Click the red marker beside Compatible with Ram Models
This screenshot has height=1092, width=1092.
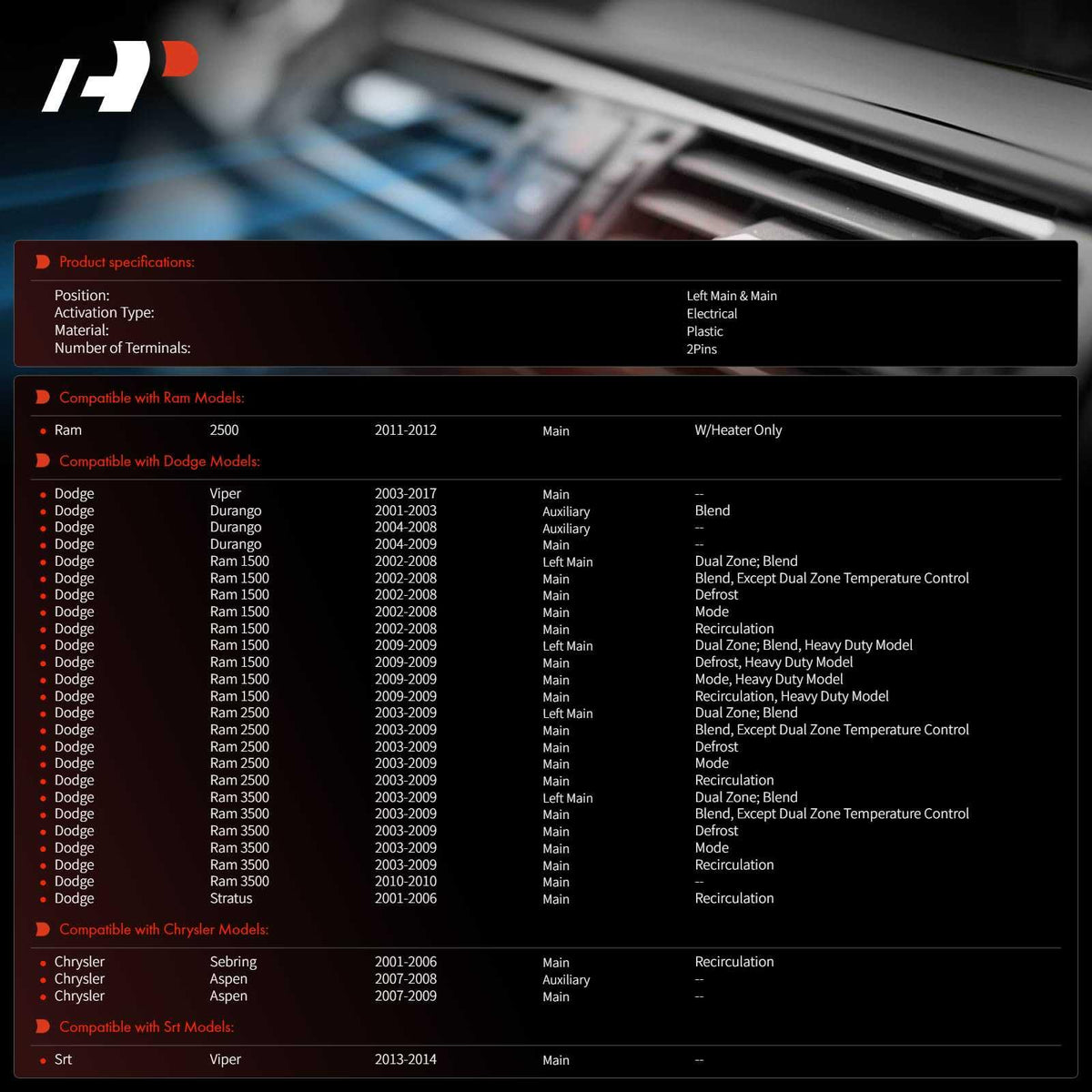(x=43, y=398)
